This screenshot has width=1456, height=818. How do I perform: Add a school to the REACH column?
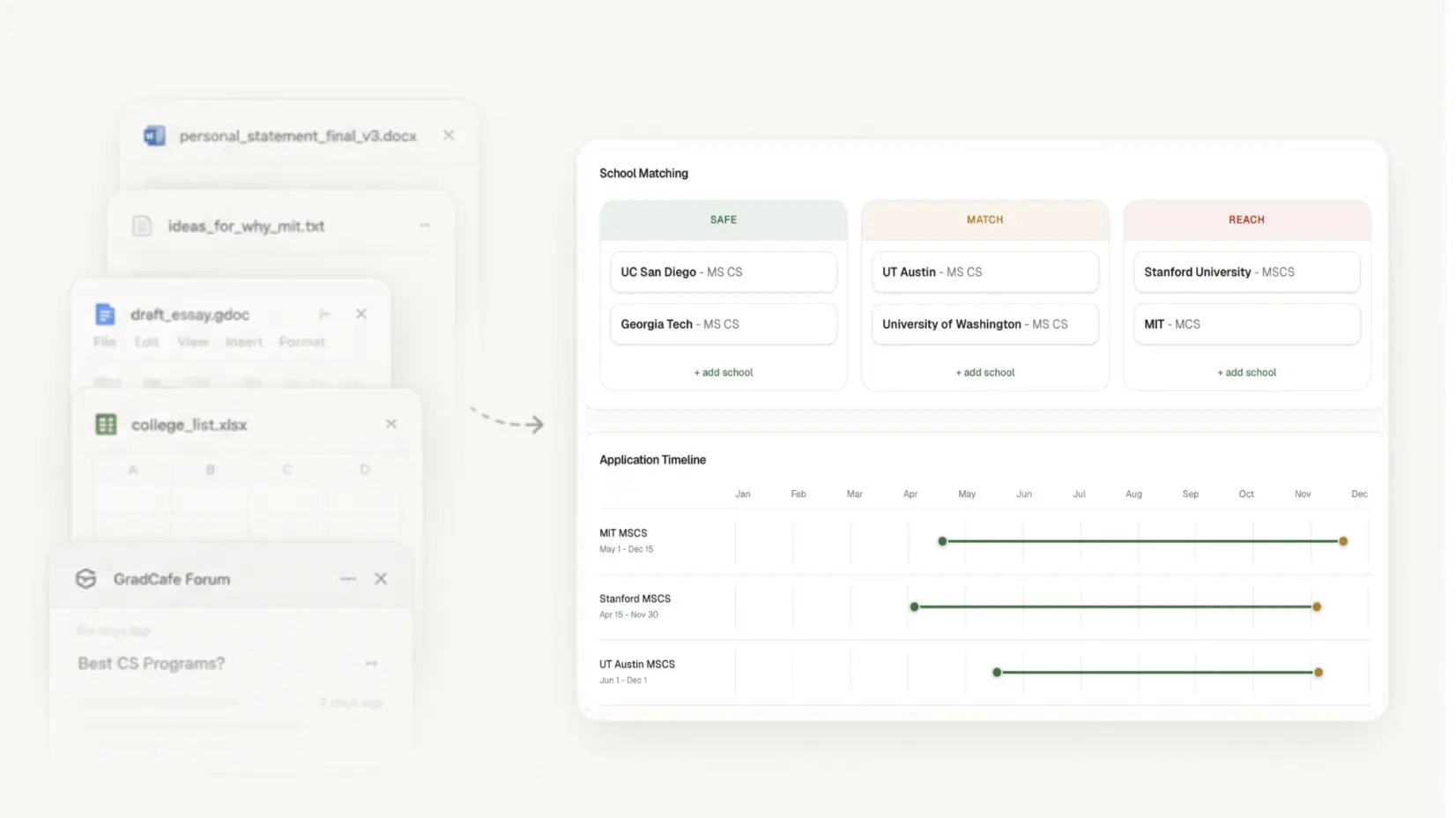click(x=1247, y=372)
